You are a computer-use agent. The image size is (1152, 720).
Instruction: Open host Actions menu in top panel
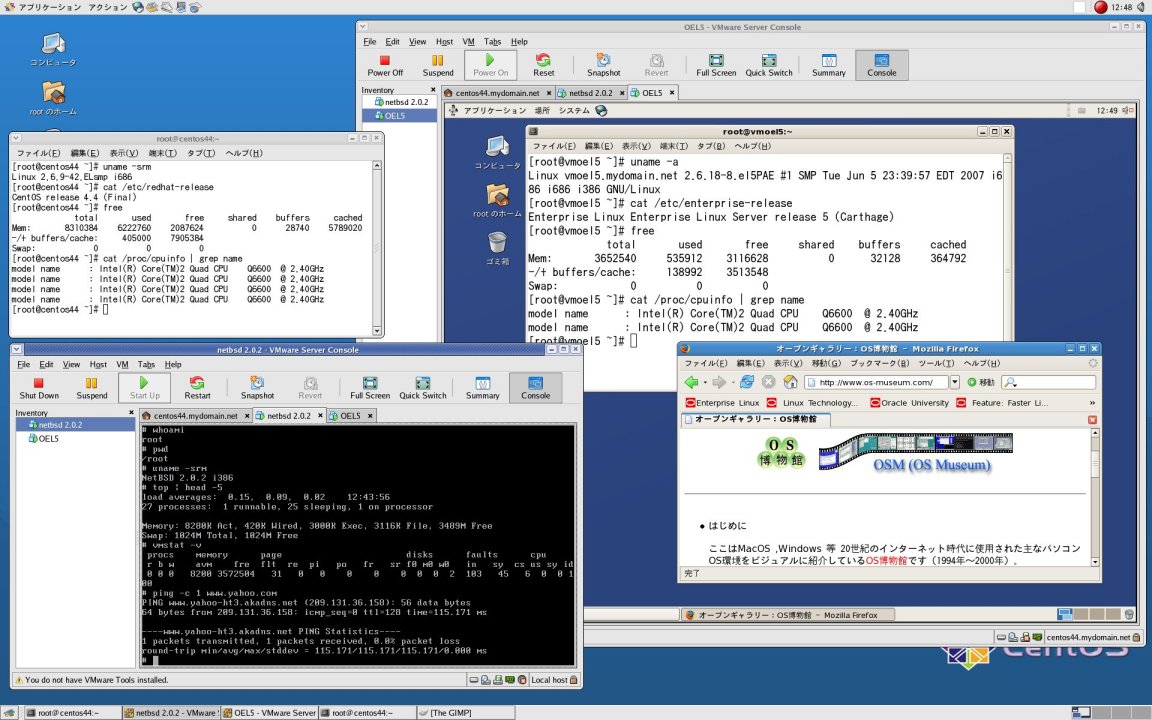[107, 7]
